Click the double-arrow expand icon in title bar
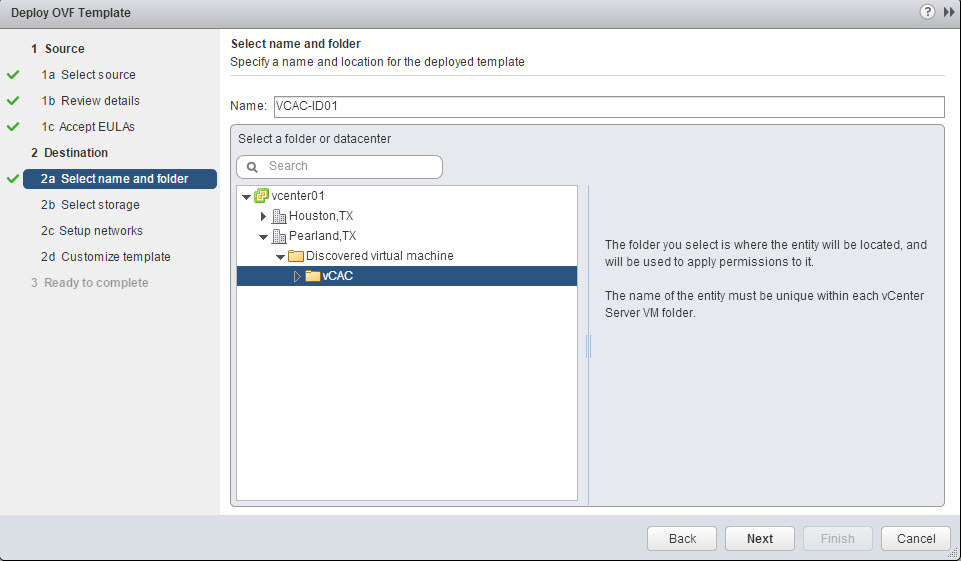The image size is (961, 561). coord(949,12)
